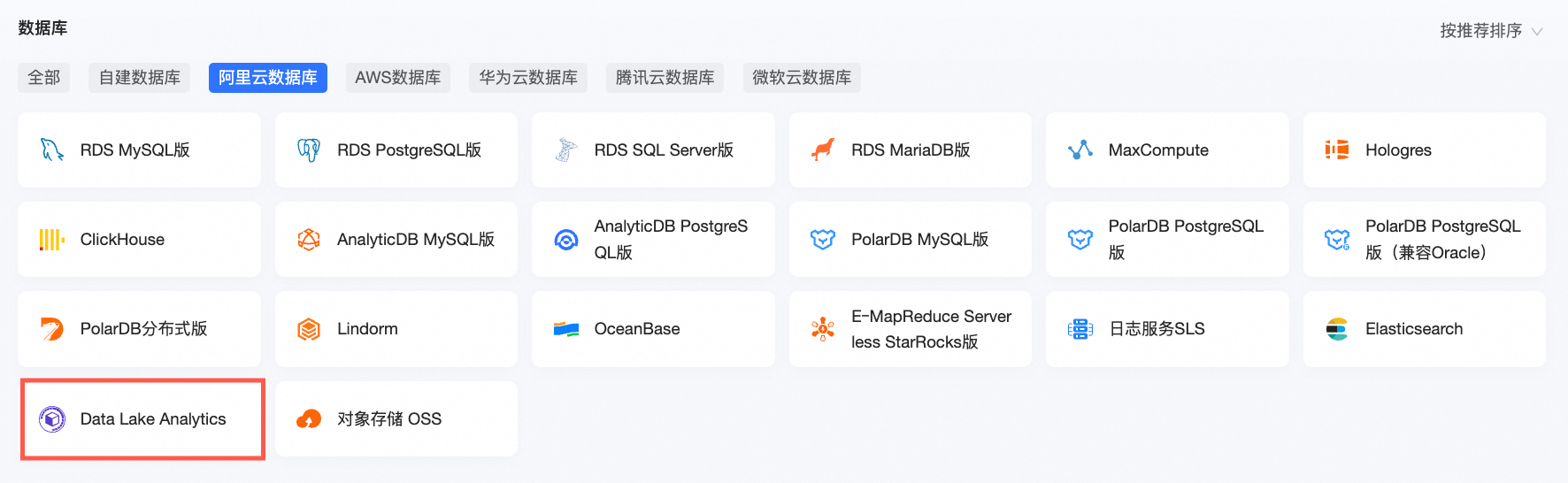Click the PolarDB MySQL版 label

pyautogui.click(x=919, y=240)
